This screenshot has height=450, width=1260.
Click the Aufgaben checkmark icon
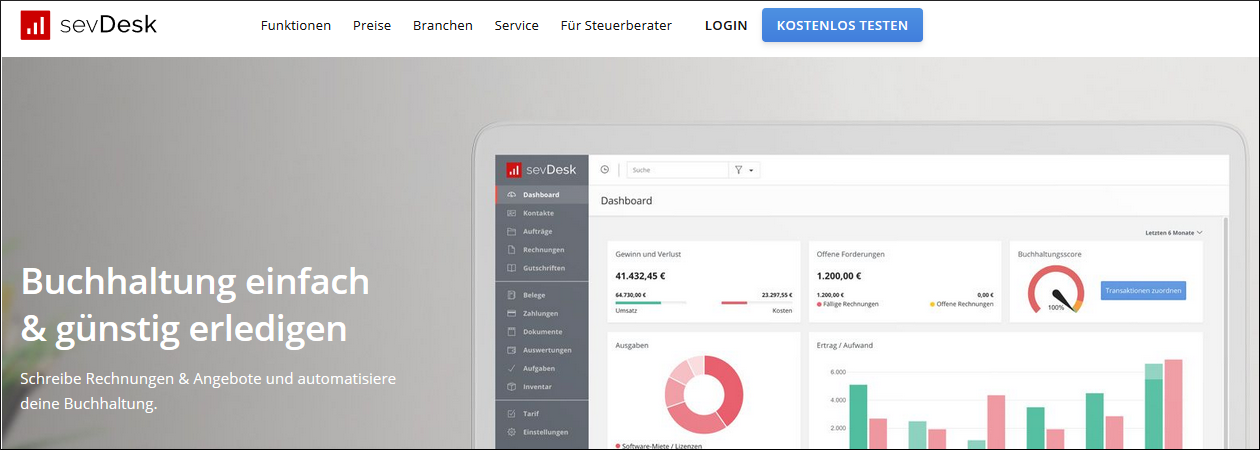pos(511,368)
